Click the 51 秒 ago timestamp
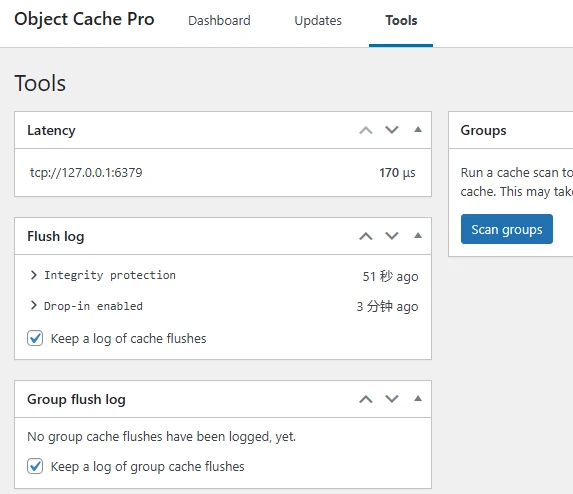The image size is (573, 494). 390,276
